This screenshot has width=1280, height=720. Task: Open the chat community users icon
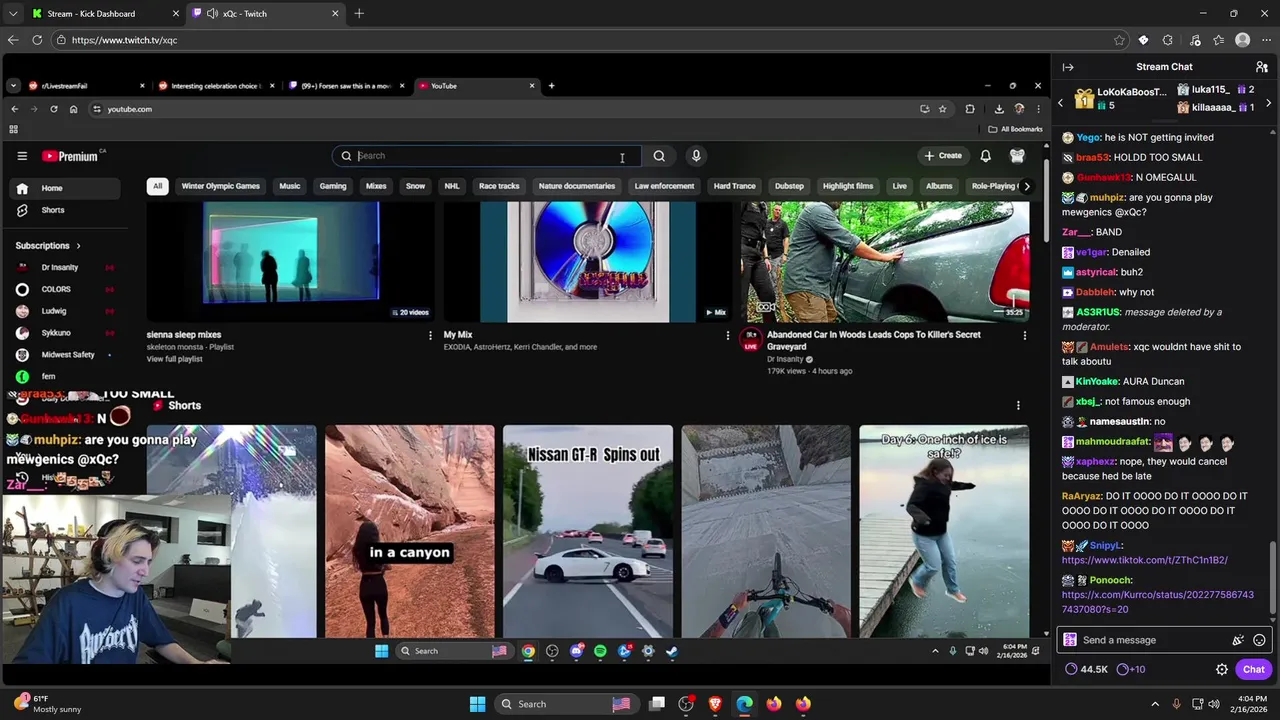pyautogui.click(x=1262, y=67)
